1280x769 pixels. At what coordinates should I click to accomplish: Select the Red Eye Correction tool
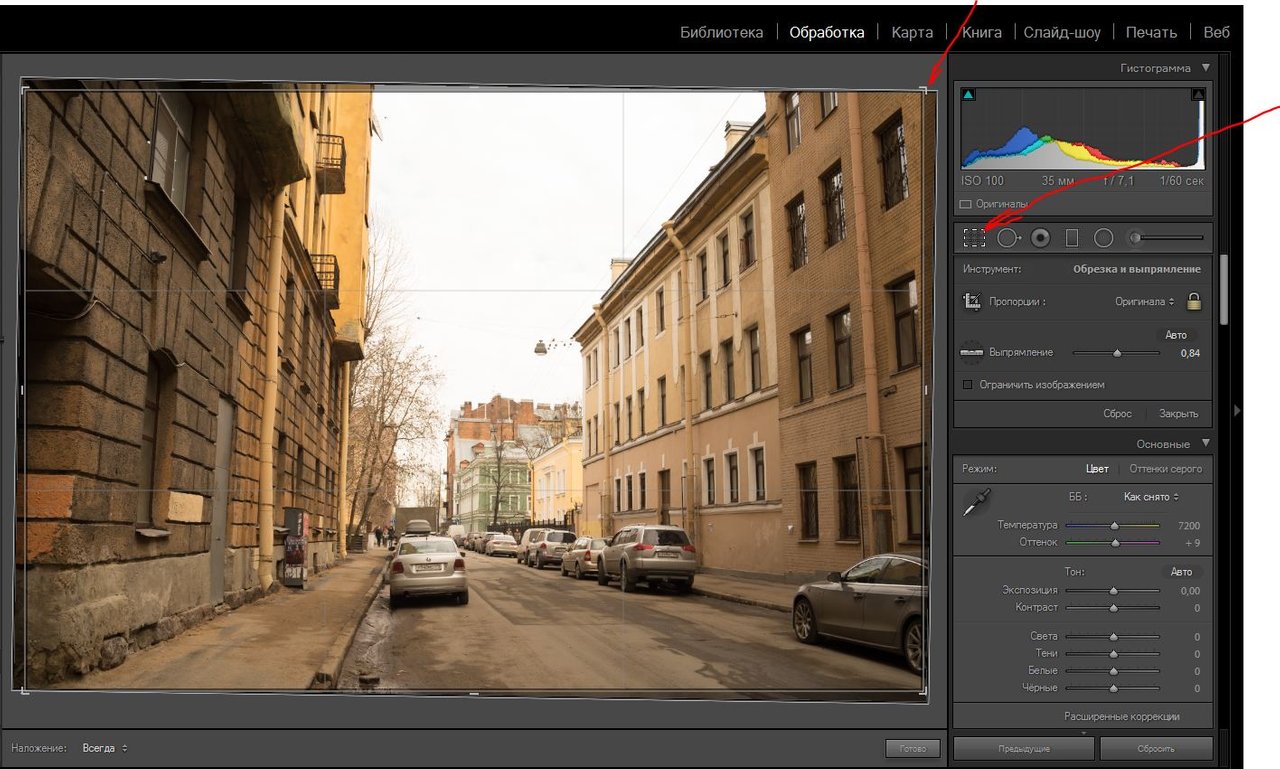(1040, 238)
